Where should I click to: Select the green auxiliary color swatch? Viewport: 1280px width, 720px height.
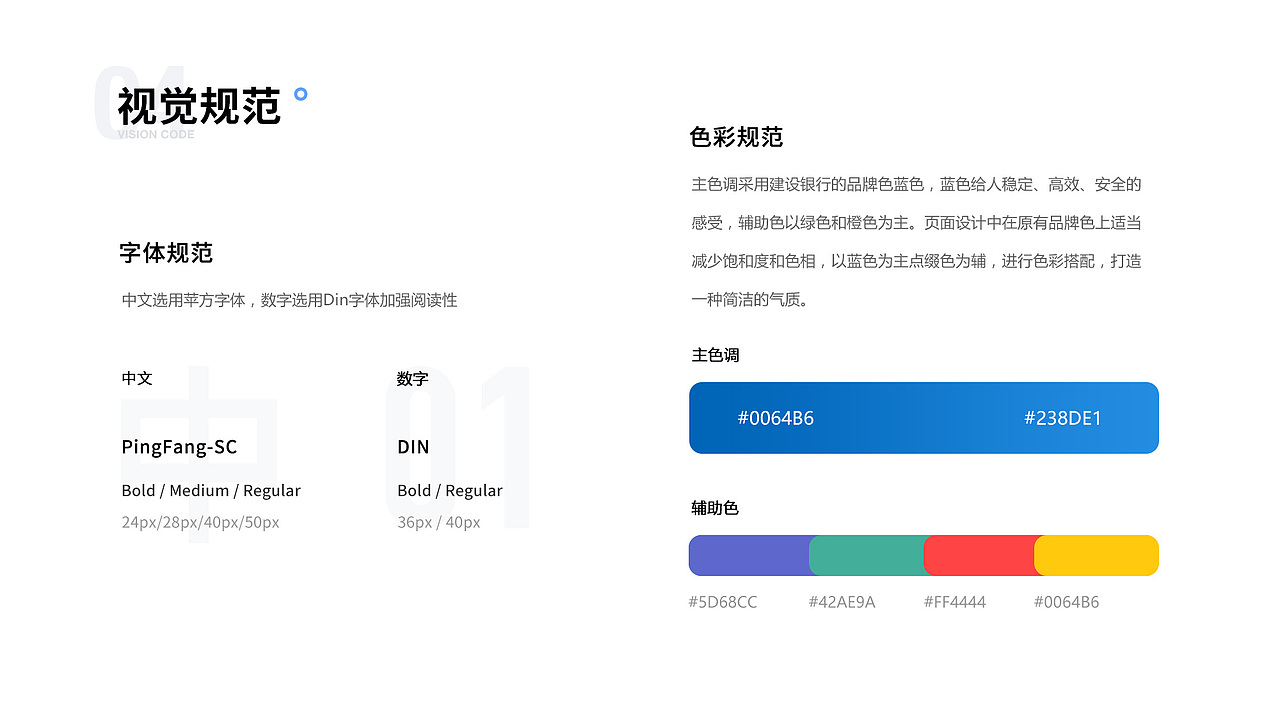[868, 555]
